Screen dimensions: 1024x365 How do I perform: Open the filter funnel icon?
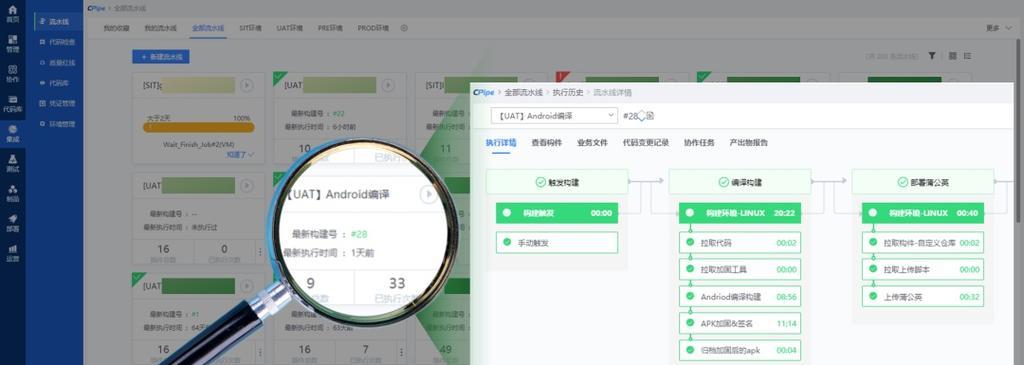[x=933, y=56]
